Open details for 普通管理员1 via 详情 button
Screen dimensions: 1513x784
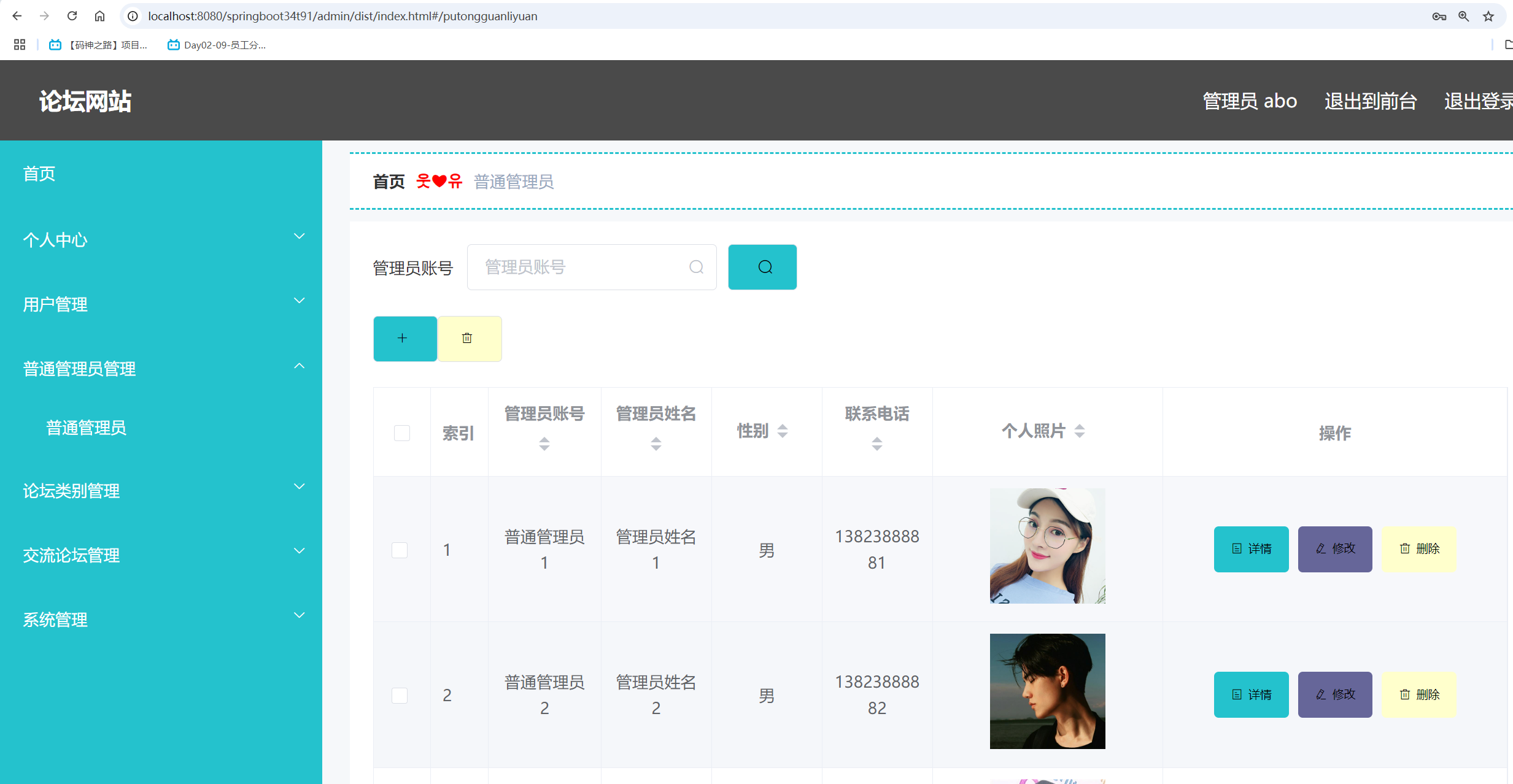pos(1251,548)
